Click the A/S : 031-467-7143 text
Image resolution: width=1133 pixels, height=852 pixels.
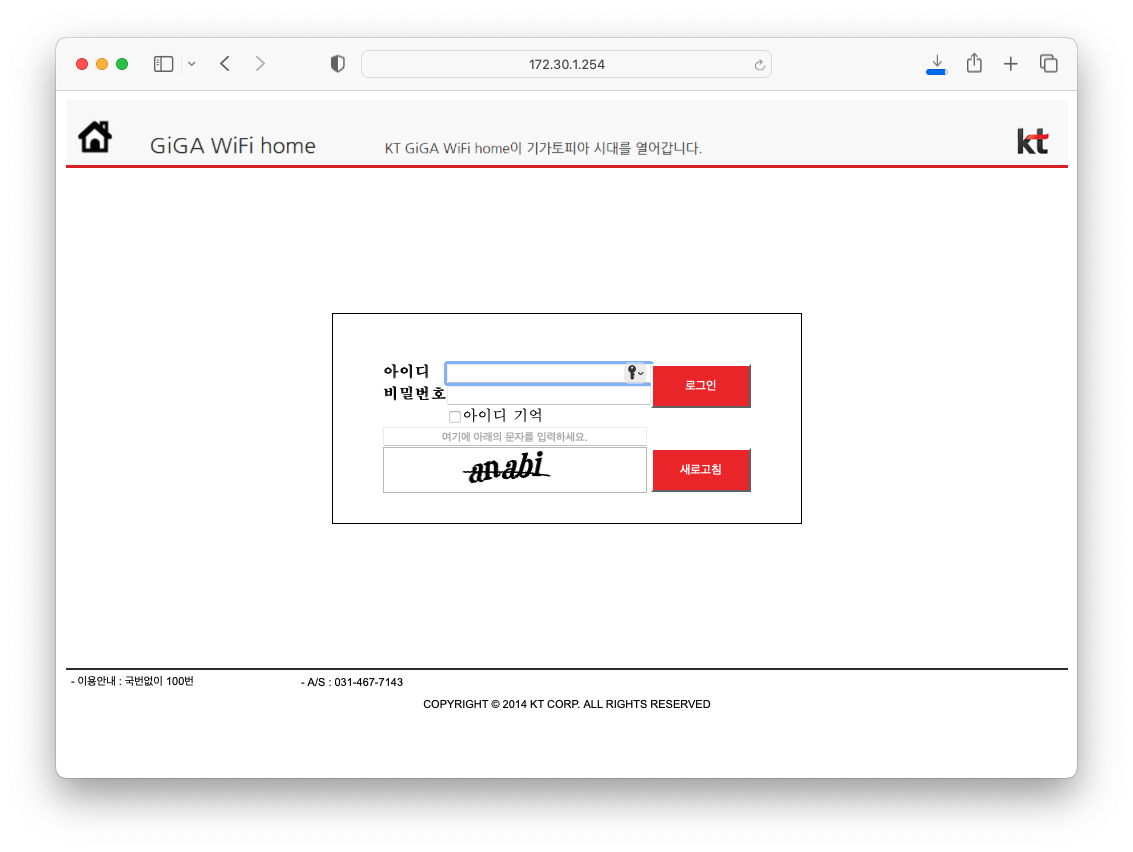tap(352, 682)
